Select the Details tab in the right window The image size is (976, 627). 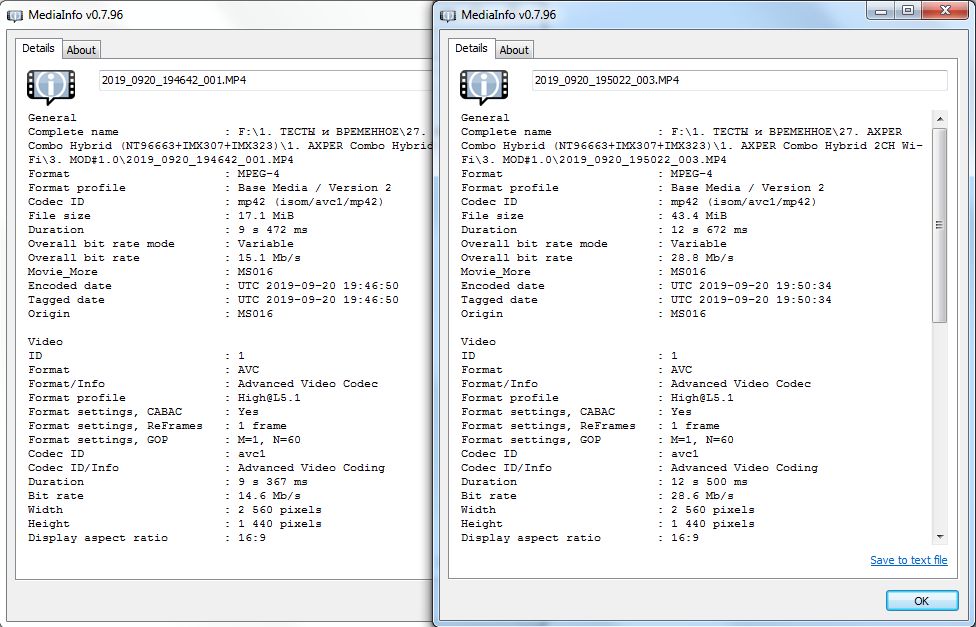point(471,48)
